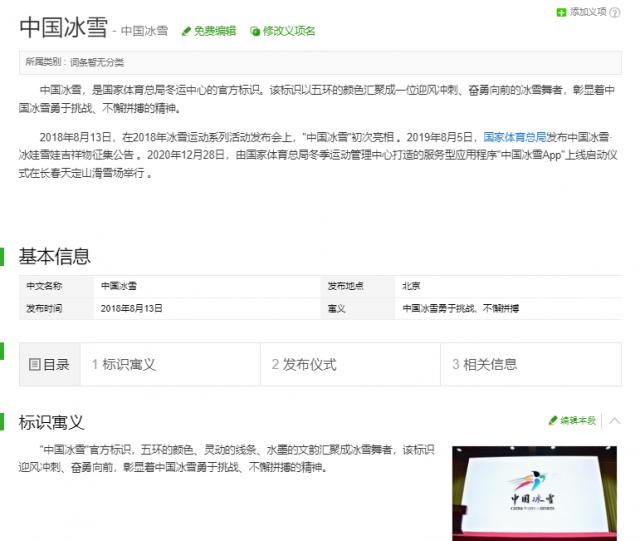This screenshot has height=541, width=640.
Task: Click the 中国冰雪 page title
Action: click(61, 28)
